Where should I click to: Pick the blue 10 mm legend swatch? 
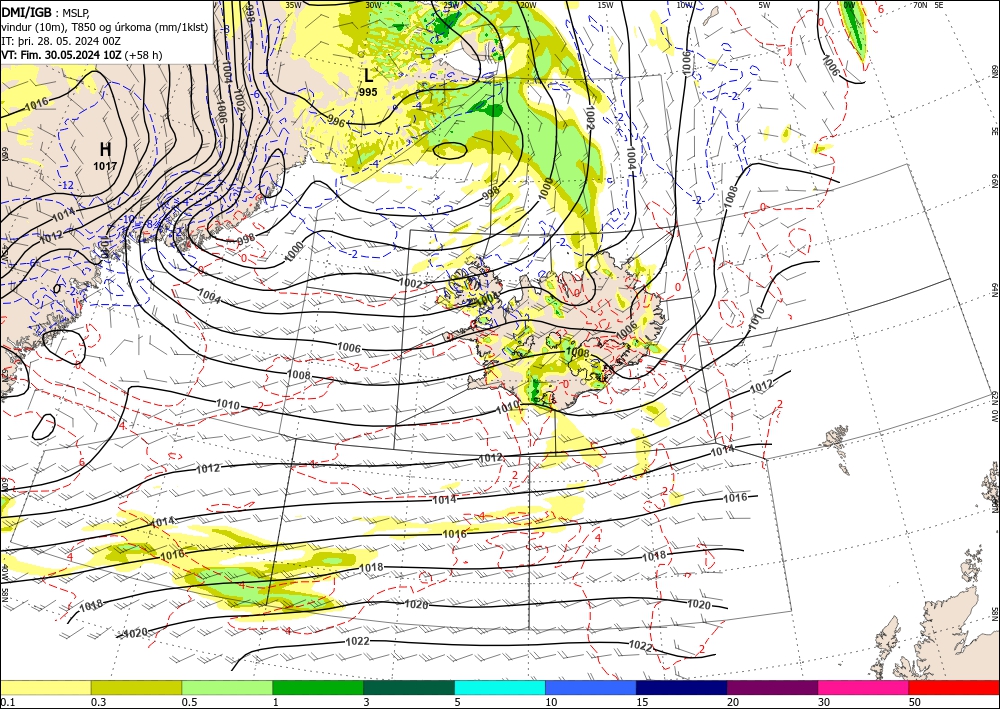(x=591, y=687)
